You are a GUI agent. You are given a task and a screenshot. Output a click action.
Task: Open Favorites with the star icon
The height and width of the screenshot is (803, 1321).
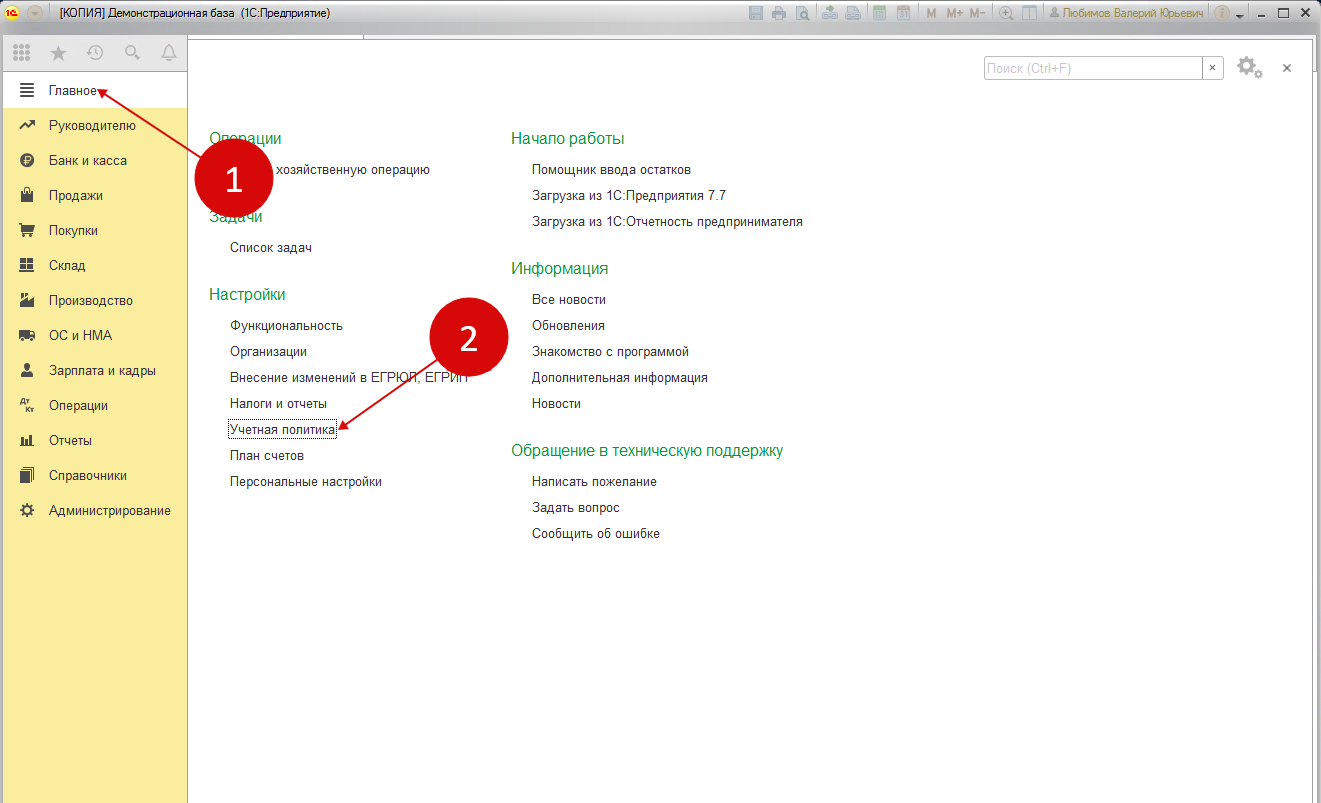58,53
